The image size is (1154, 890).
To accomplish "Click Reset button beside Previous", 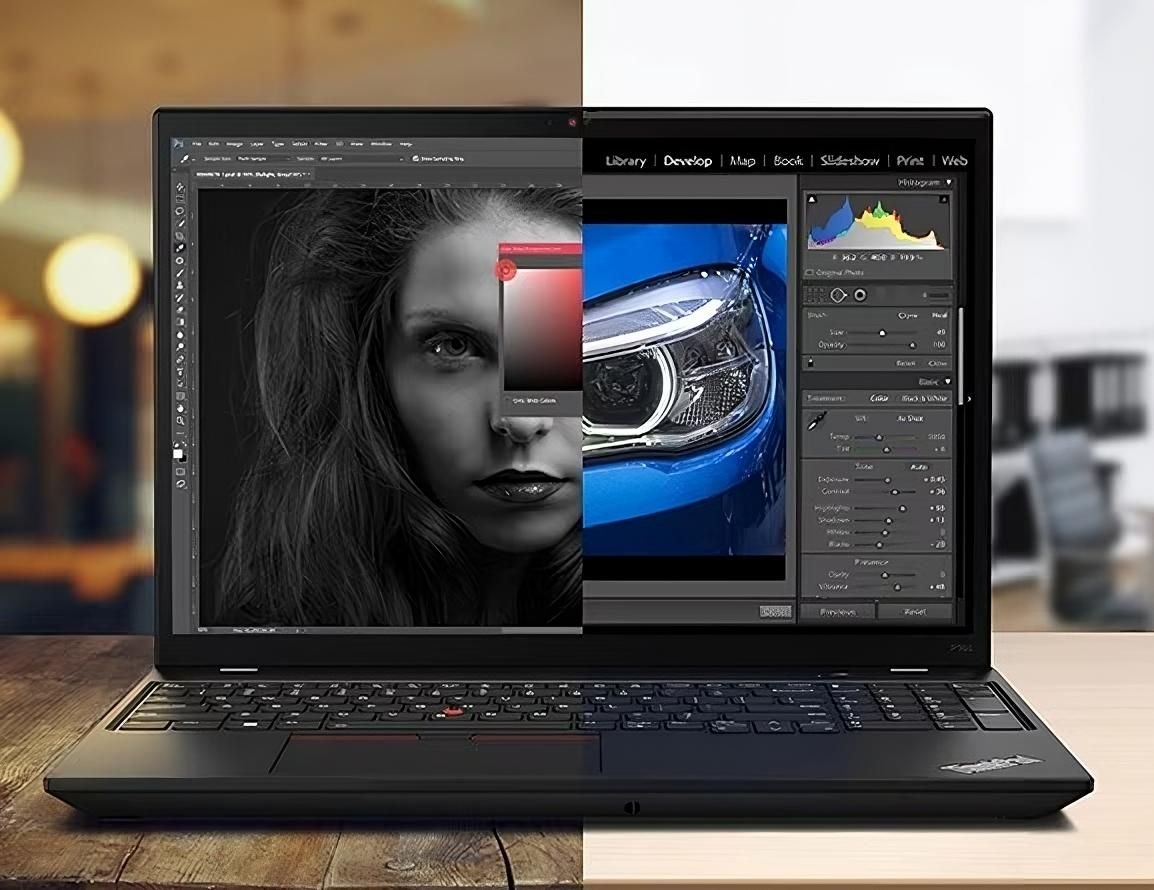I will [x=915, y=612].
